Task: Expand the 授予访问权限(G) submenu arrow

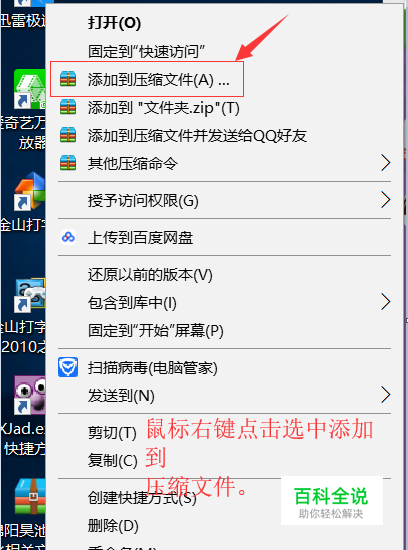Action: [x=386, y=200]
